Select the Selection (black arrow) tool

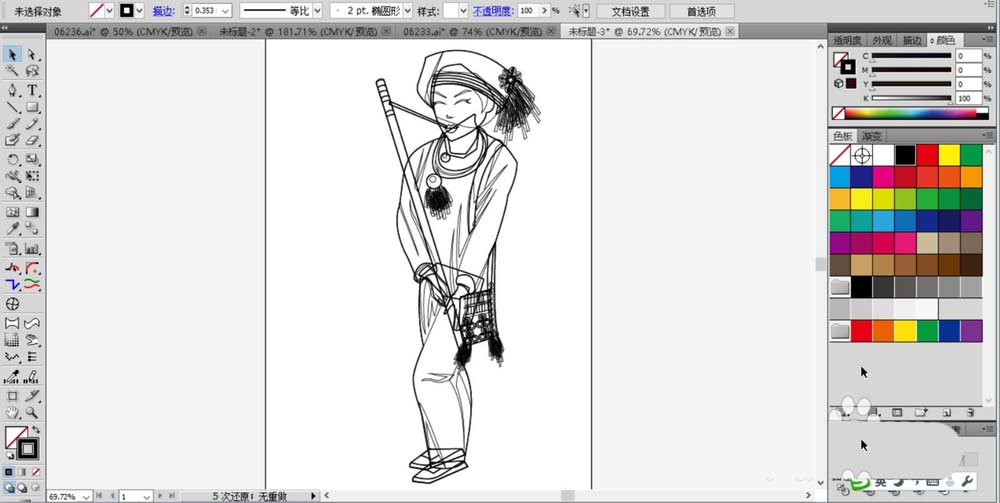pos(12,55)
